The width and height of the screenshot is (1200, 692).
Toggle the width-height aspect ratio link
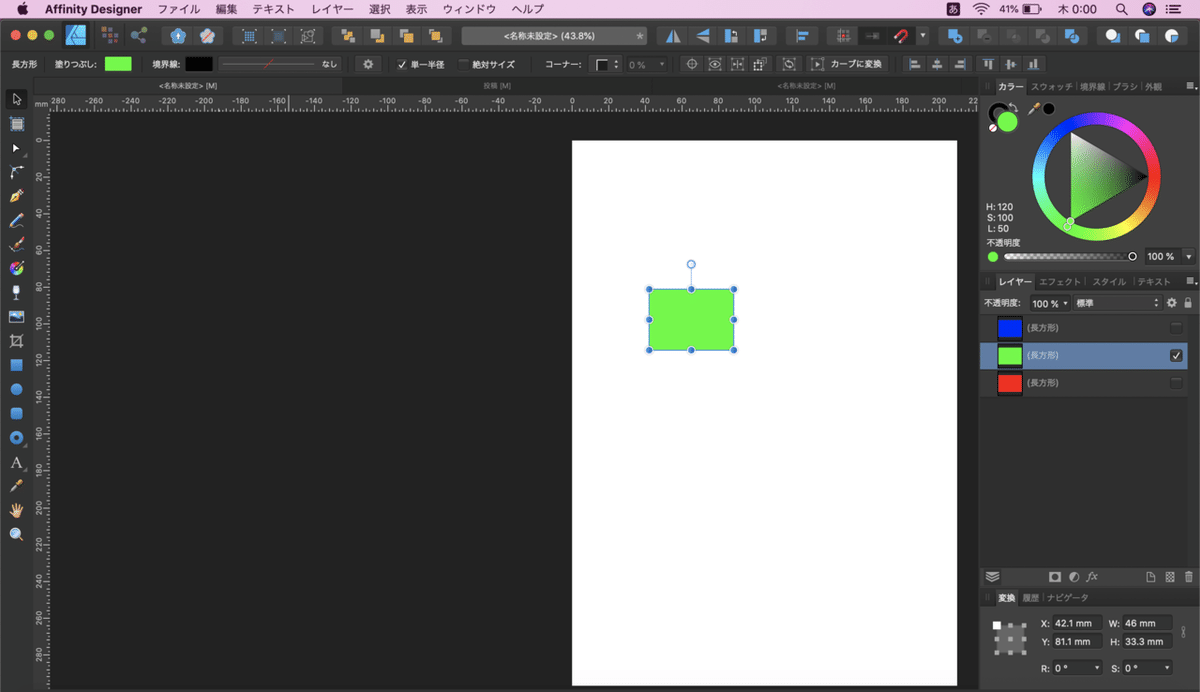(1184, 632)
